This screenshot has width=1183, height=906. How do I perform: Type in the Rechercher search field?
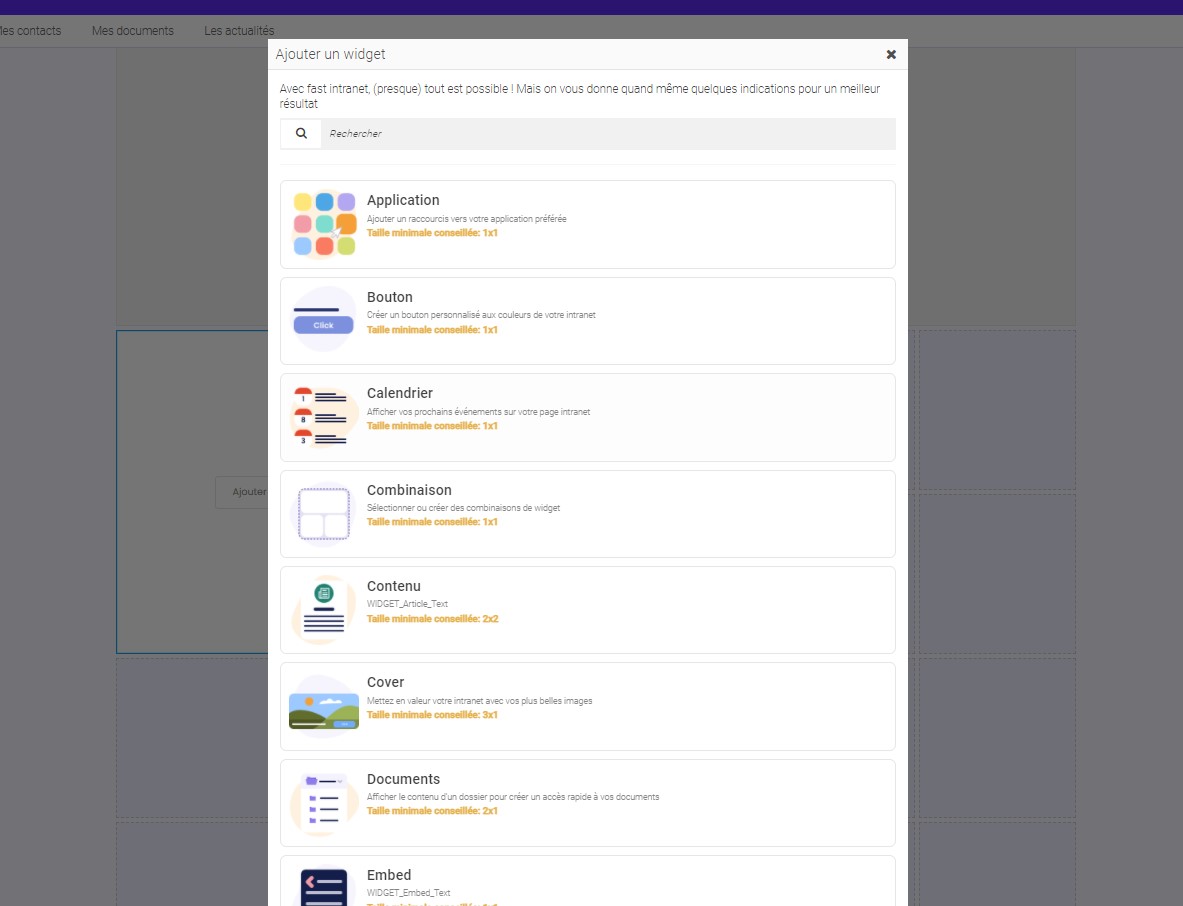[606, 133]
